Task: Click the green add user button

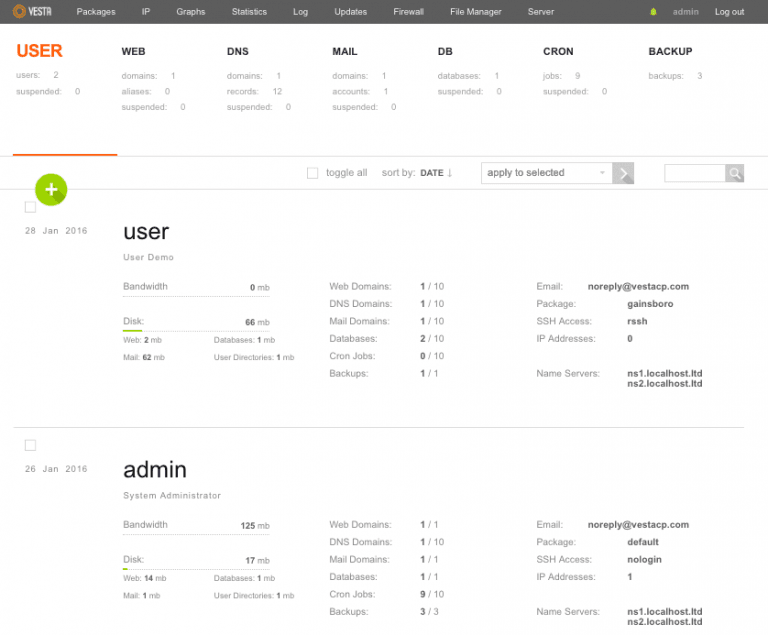Action: click(51, 190)
